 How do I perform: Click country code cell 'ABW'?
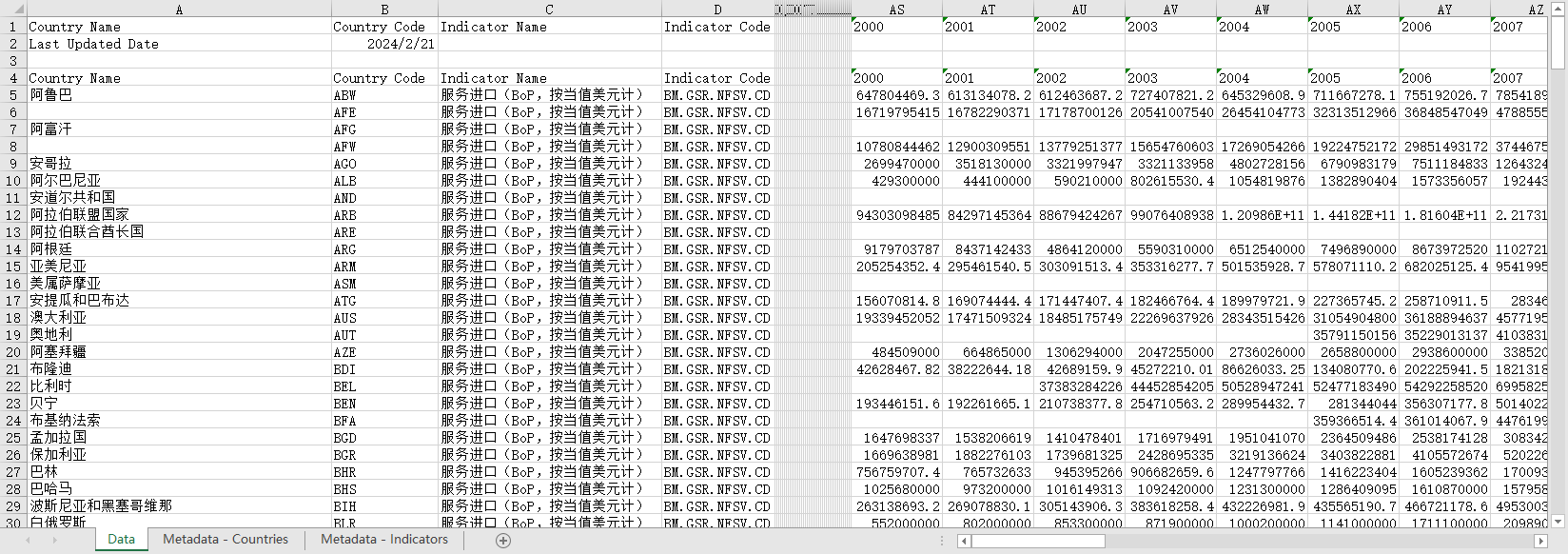384,95
